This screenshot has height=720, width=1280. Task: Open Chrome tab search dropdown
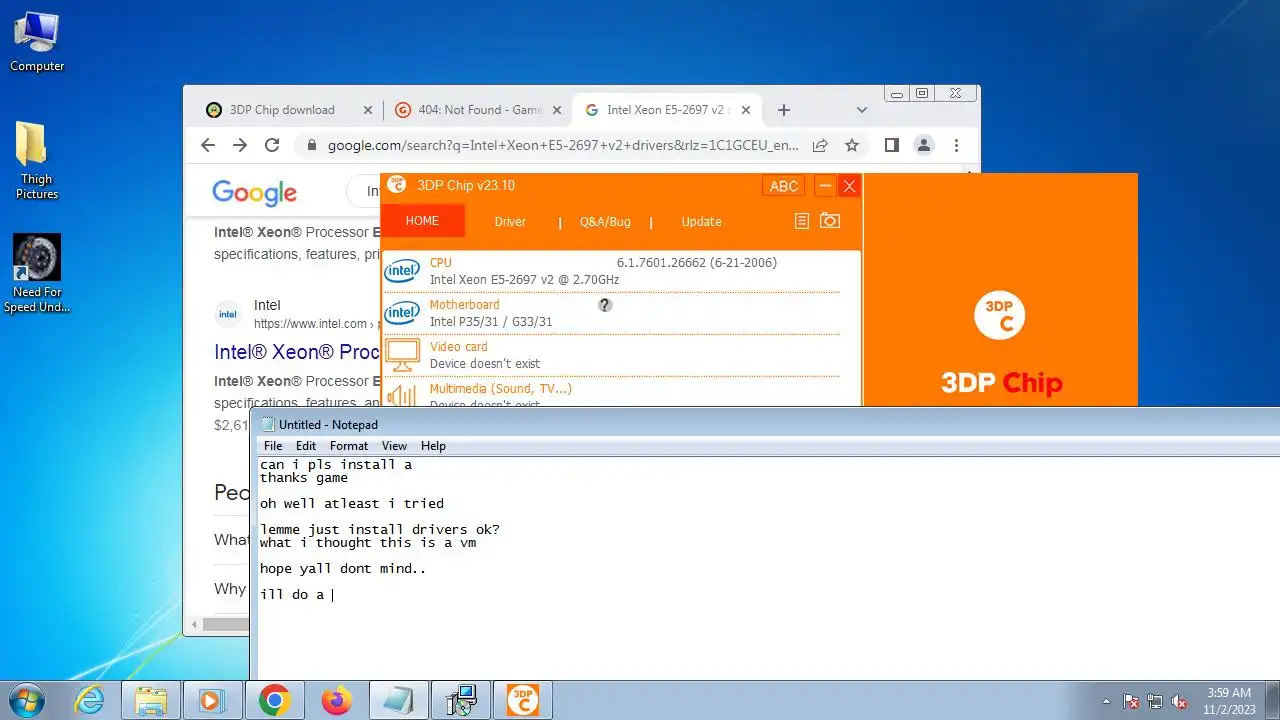(862, 110)
